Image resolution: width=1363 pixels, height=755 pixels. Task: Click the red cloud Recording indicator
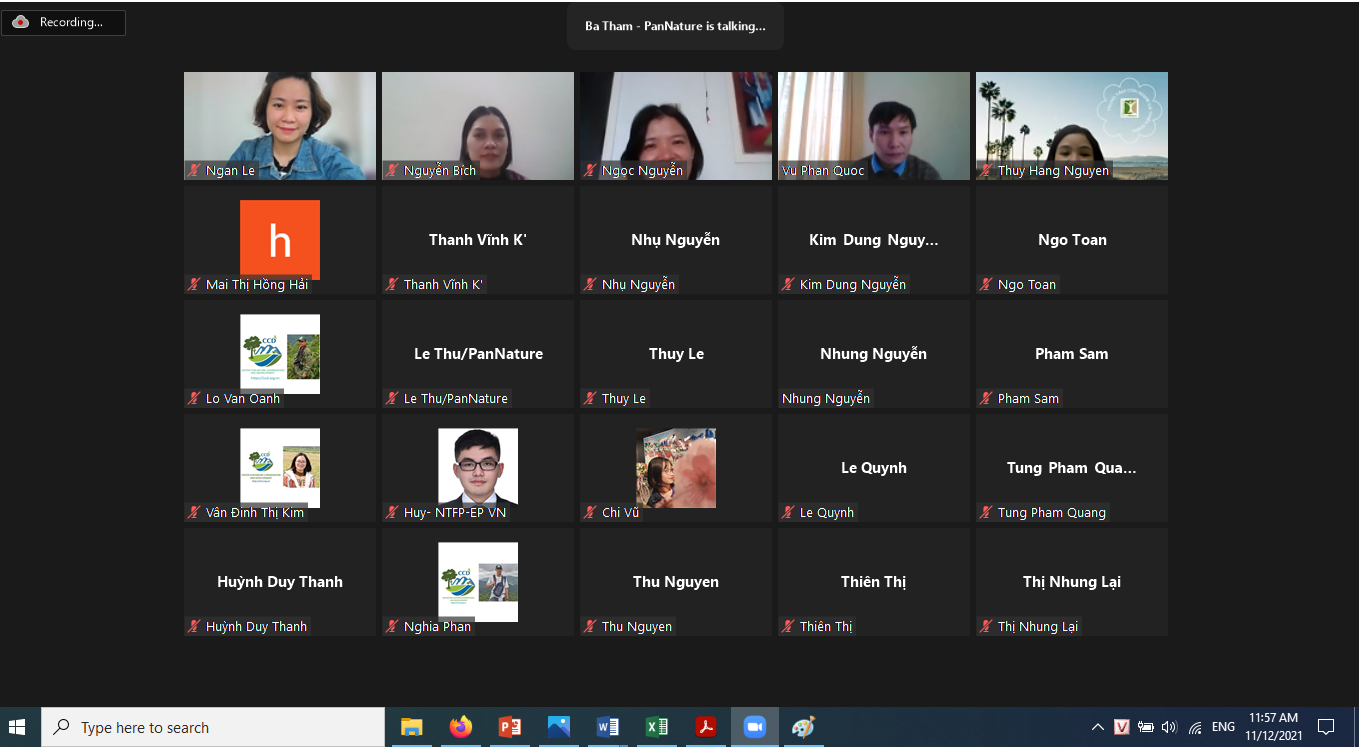pos(21,22)
